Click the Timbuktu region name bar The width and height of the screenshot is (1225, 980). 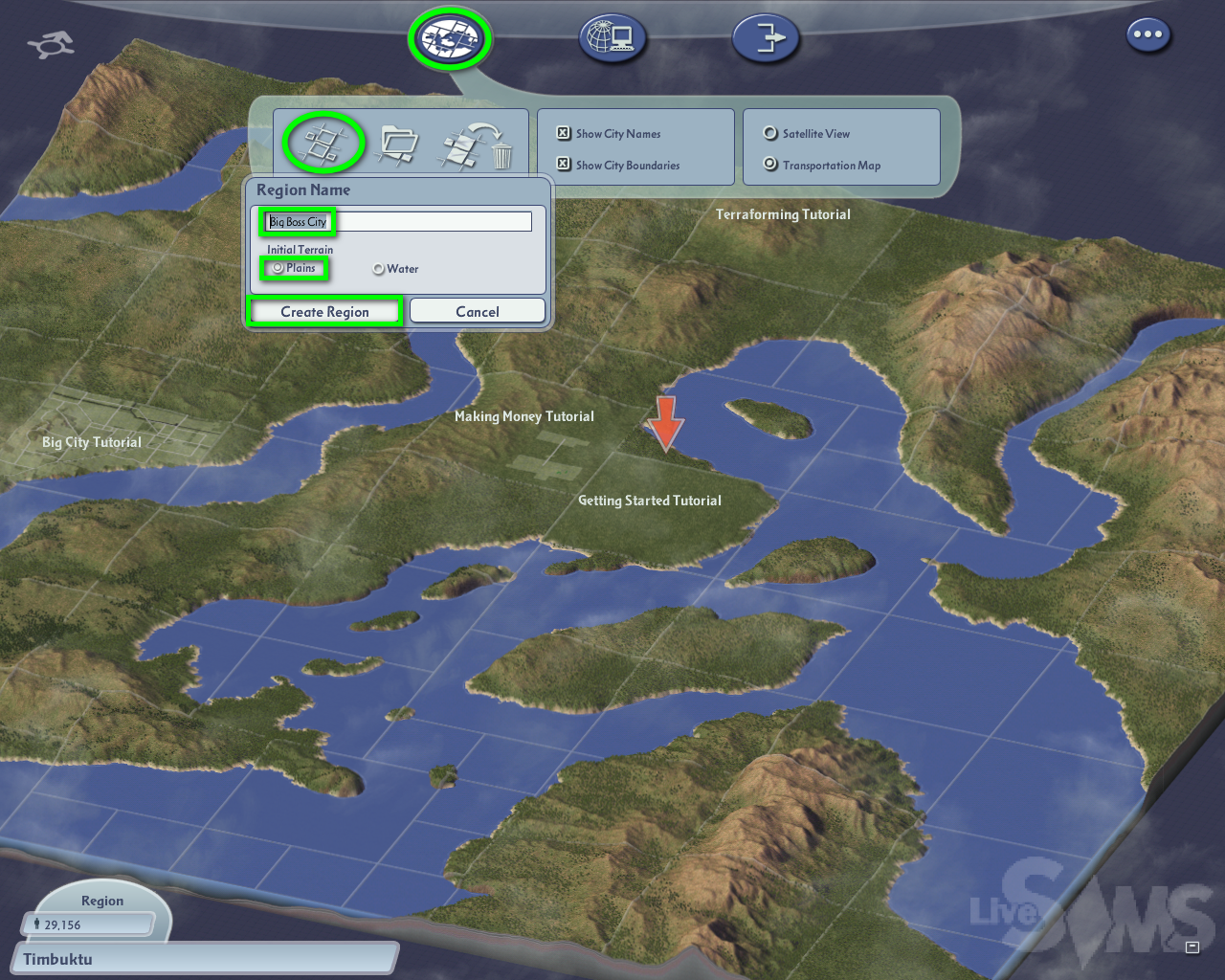pos(205,959)
